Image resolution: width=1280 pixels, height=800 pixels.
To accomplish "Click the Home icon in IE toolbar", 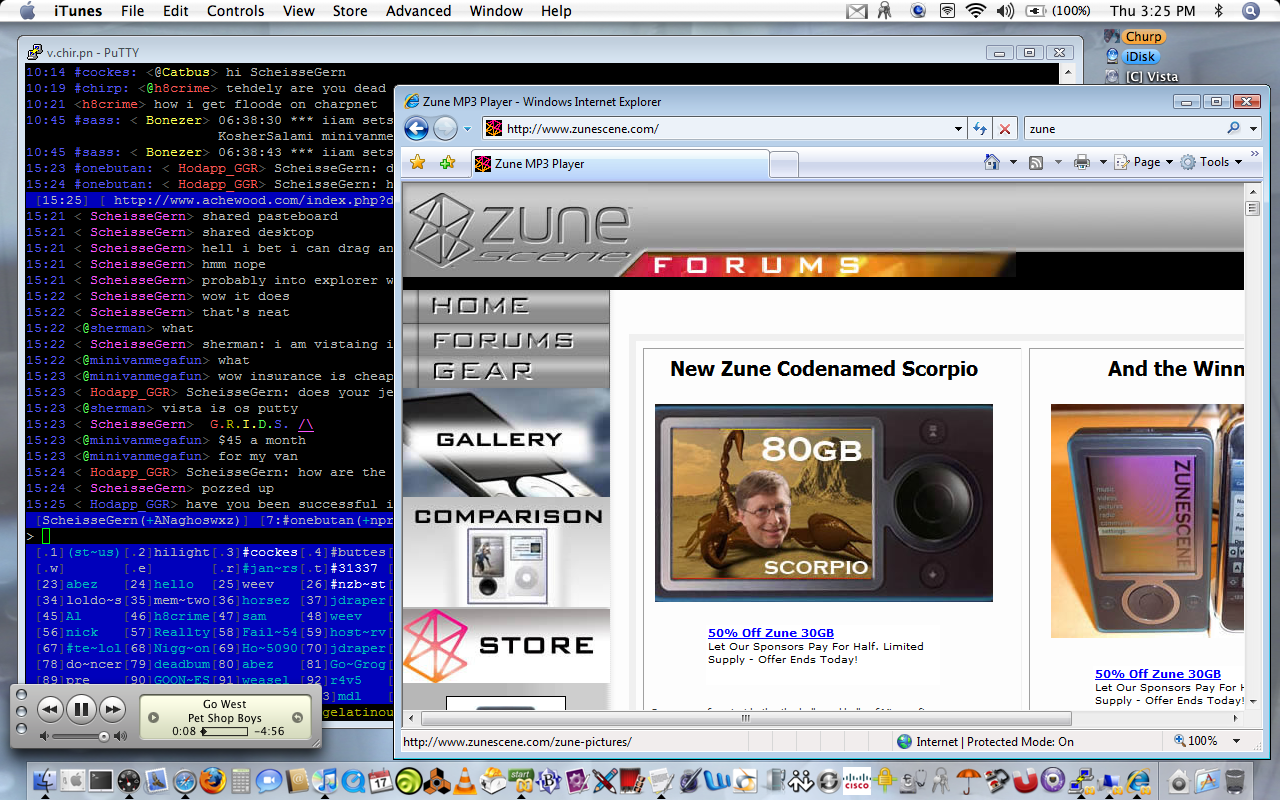I will 991,162.
